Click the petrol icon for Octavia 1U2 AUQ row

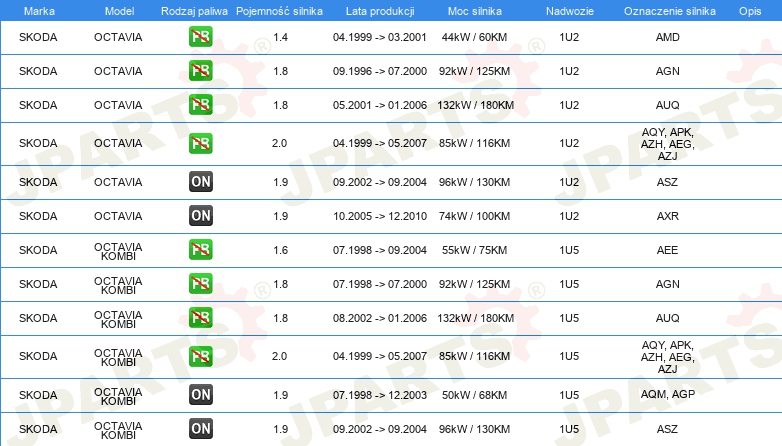tap(200, 104)
